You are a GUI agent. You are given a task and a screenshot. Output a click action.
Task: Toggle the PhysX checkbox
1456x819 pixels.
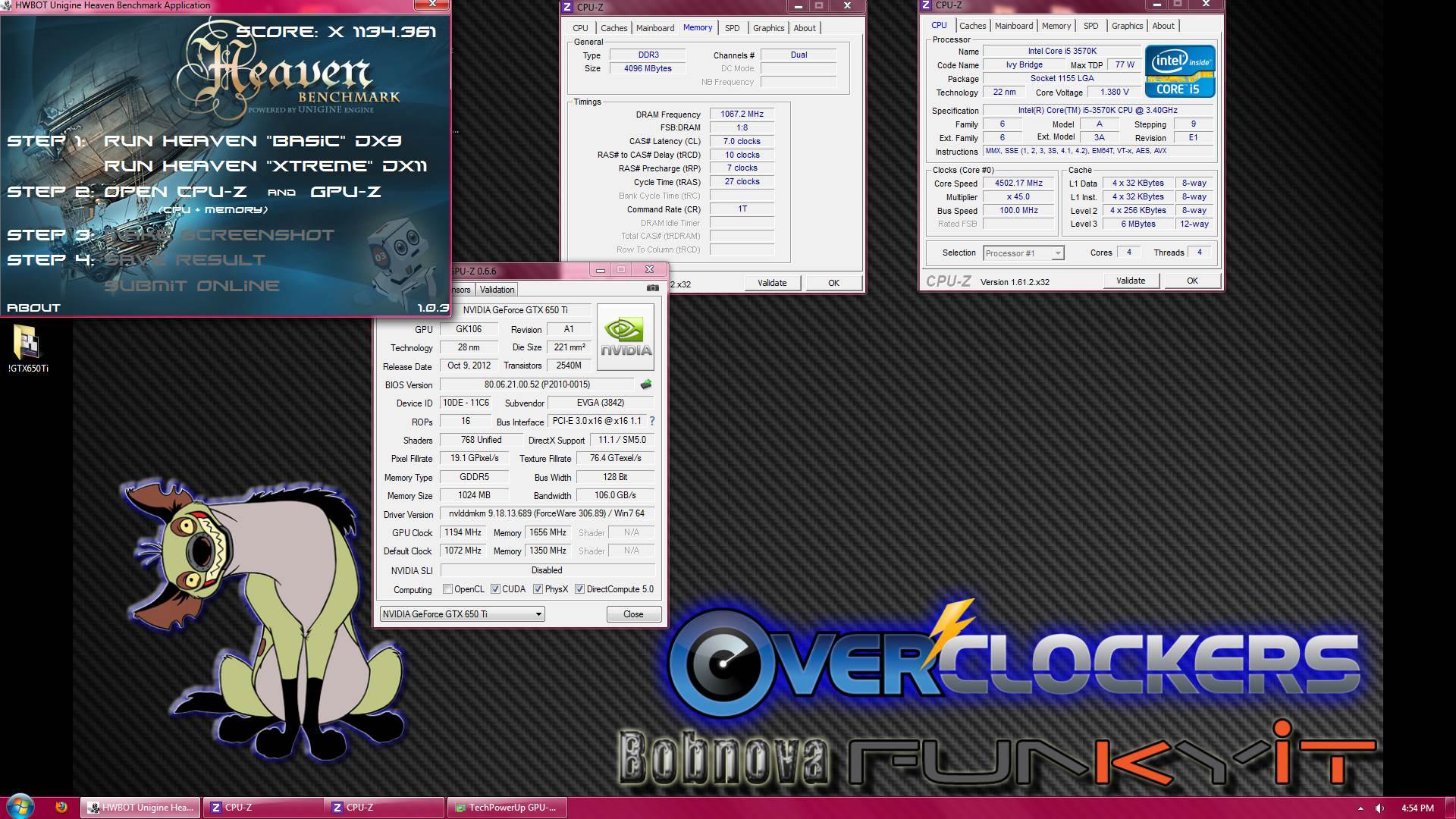pyautogui.click(x=538, y=589)
